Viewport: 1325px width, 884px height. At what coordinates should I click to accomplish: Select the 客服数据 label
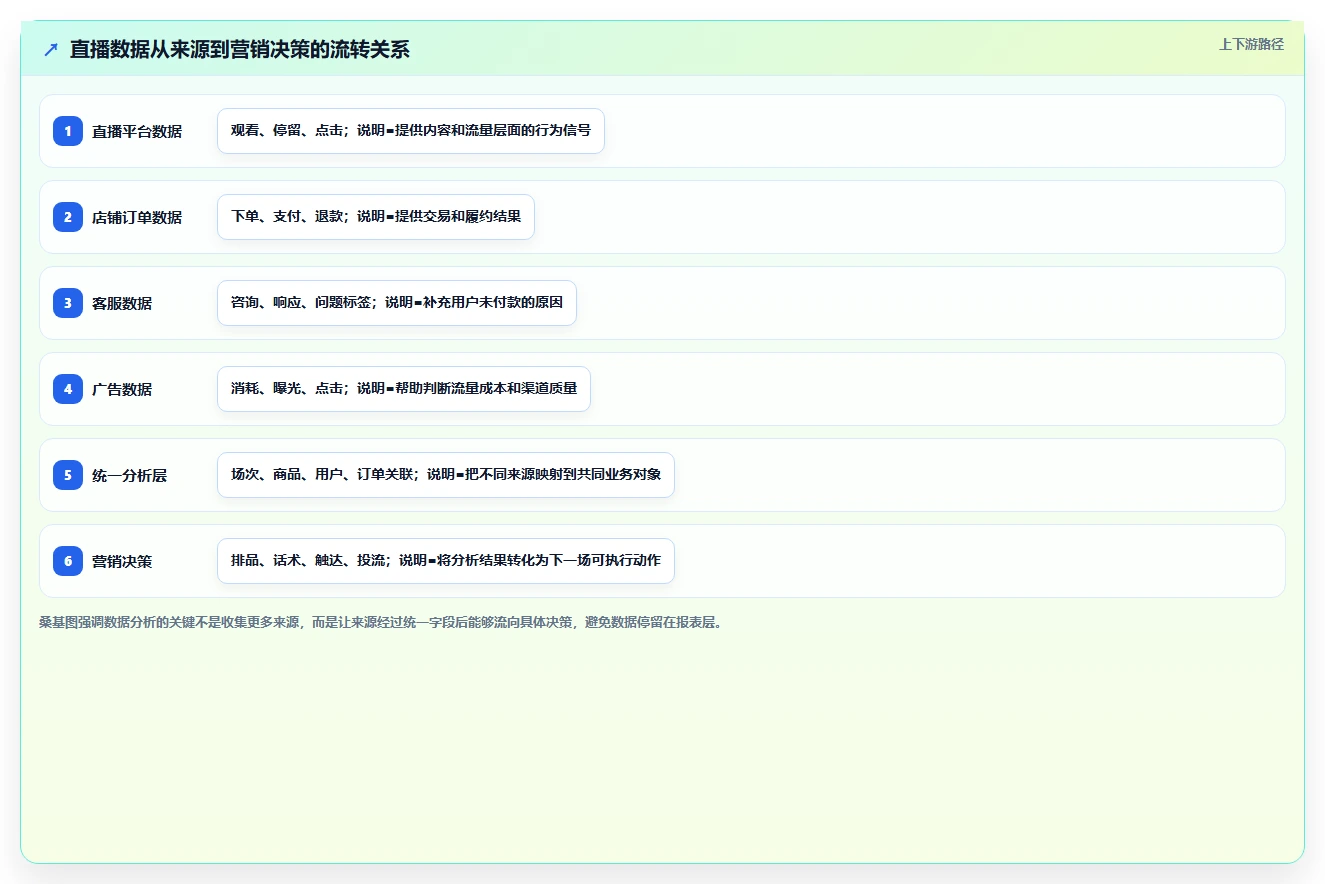tap(122, 303)
